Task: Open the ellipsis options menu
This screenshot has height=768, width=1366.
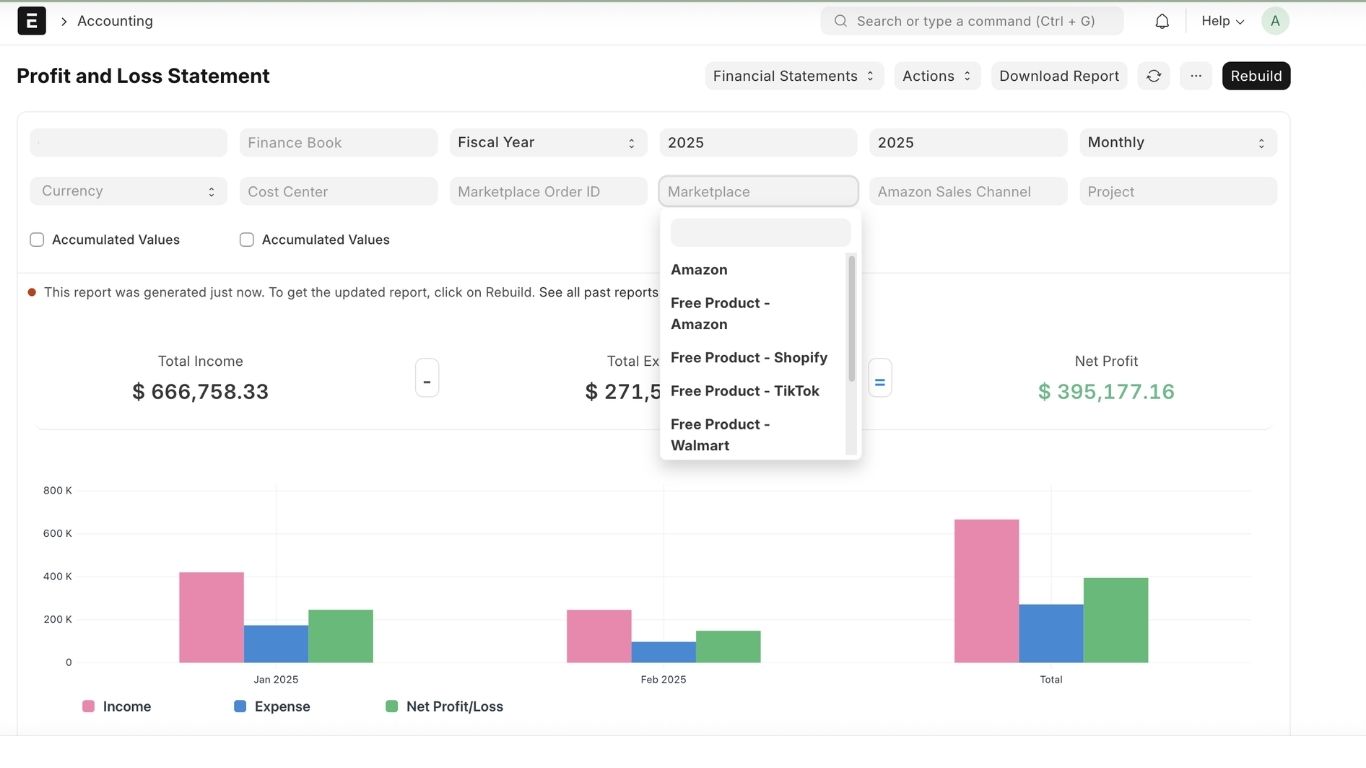Action: point(1196,75)
